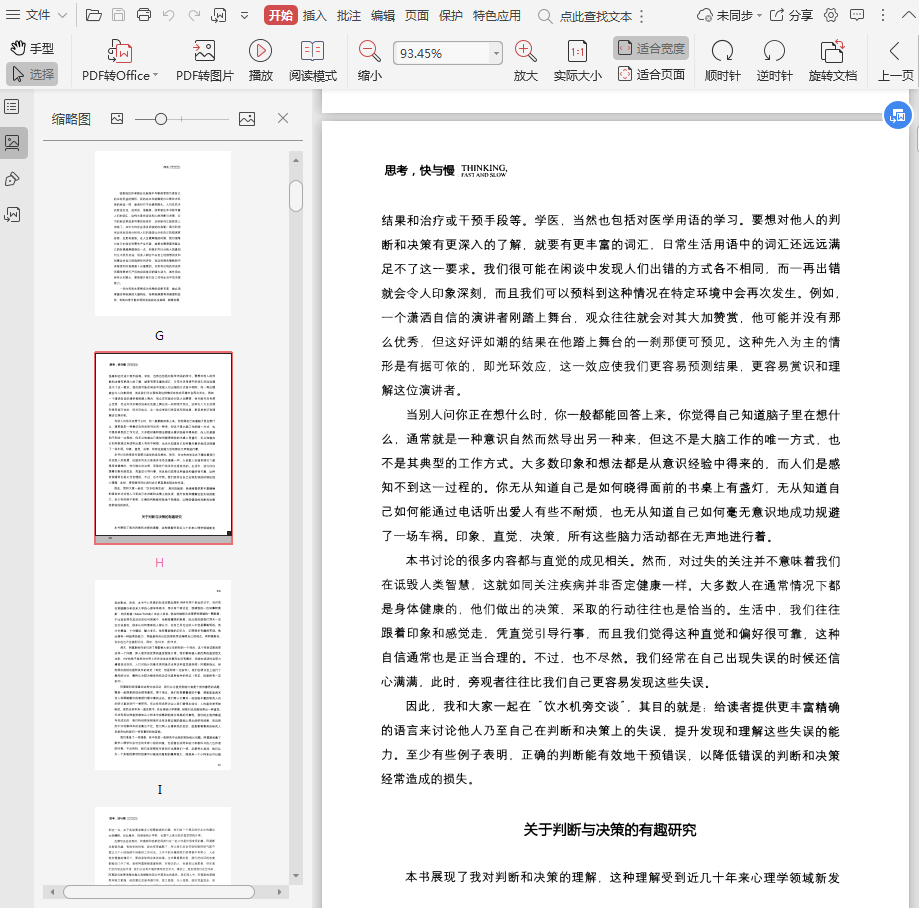The width and height of the screenshot is (919, 908).
Task: Switch to the 页面 tab
Action: coord(417,16)
